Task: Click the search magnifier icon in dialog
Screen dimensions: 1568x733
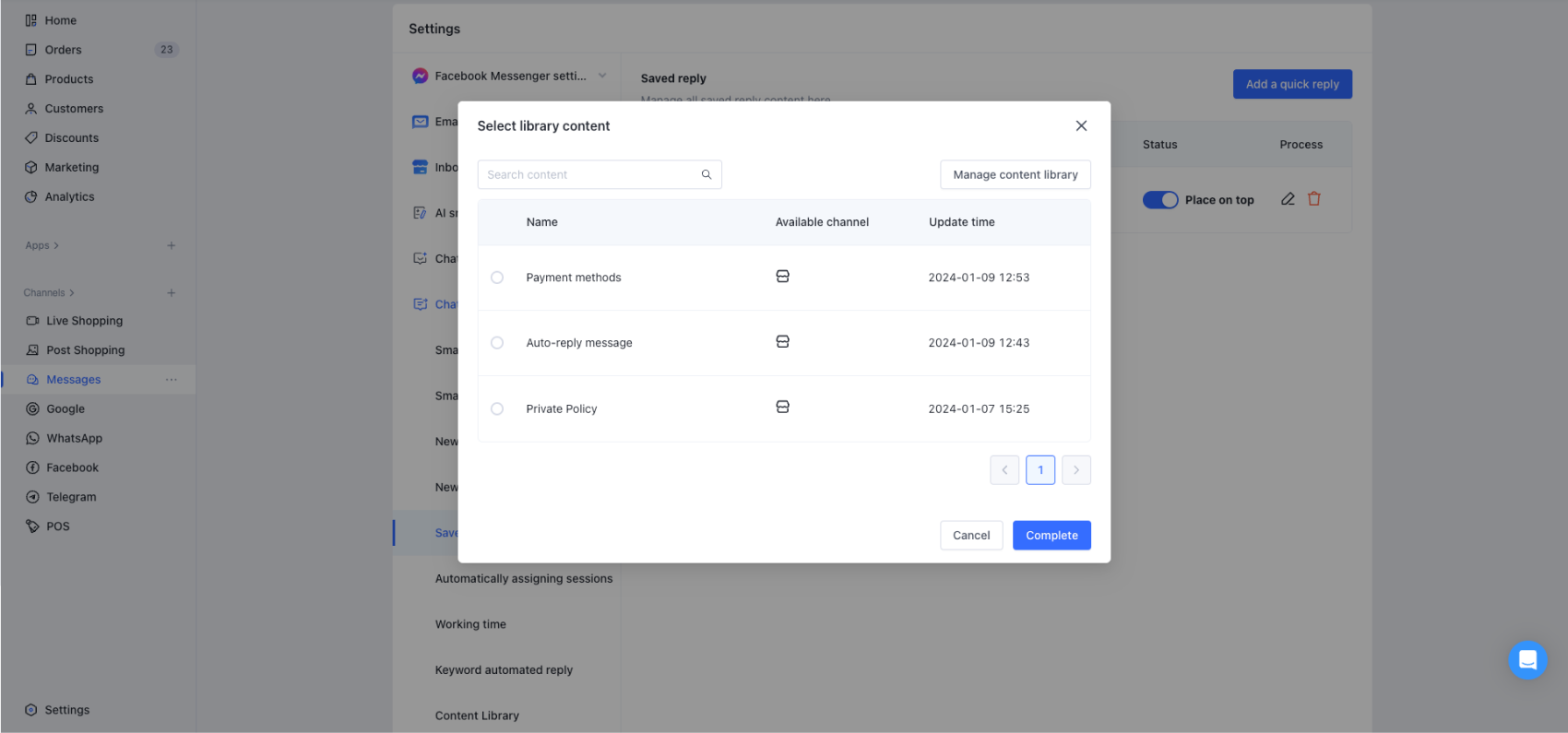Action: click(707, 174)
